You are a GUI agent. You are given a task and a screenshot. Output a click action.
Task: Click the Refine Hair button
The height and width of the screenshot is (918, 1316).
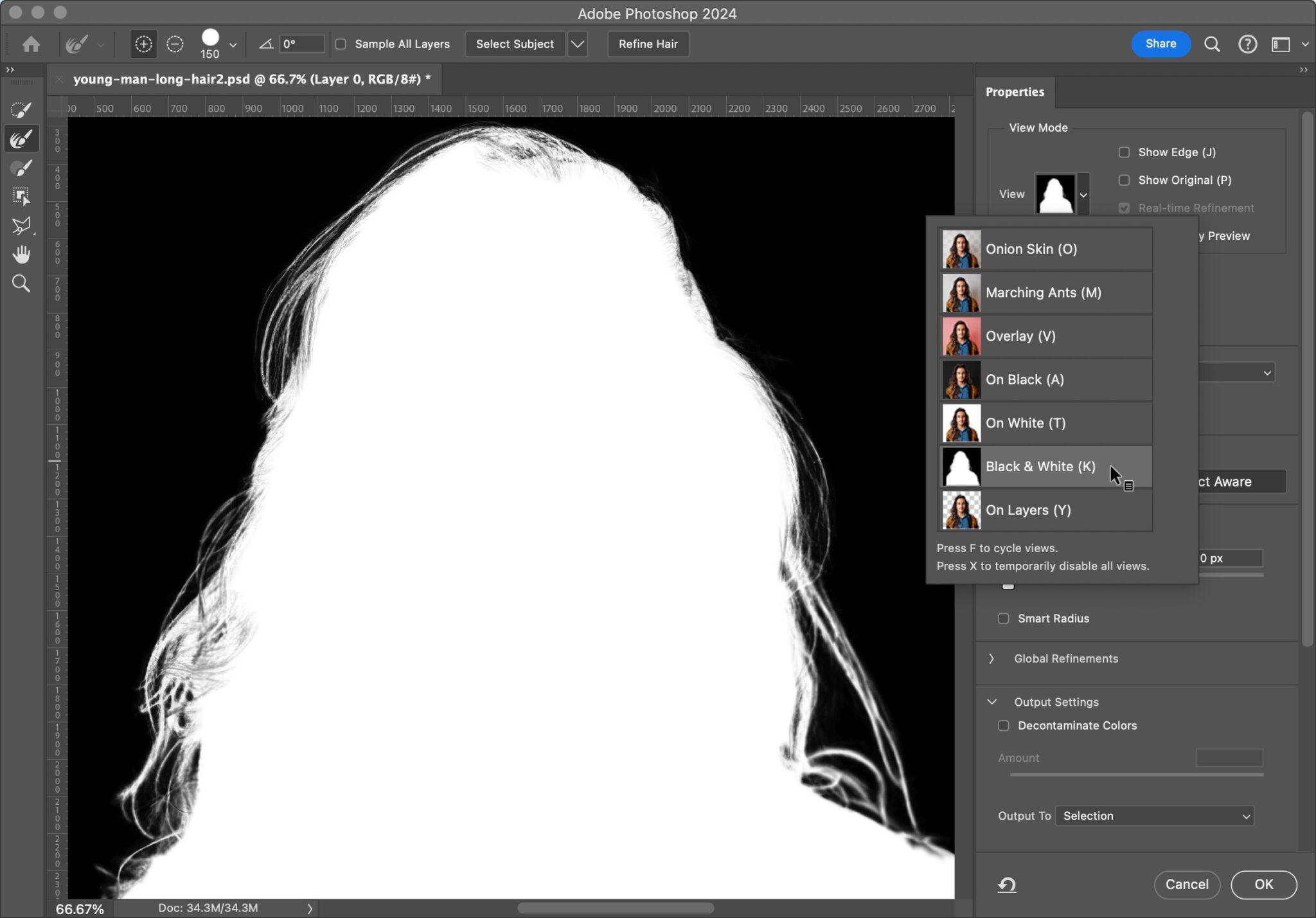coord(648,44)
